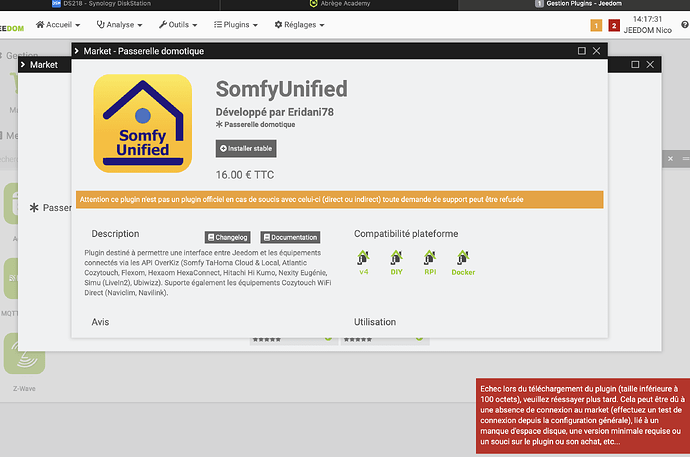The width and height of the screenshot is (690, 457).
Task: Click the Compatibilité plateforme heading
Action: [x=406, y=234]
